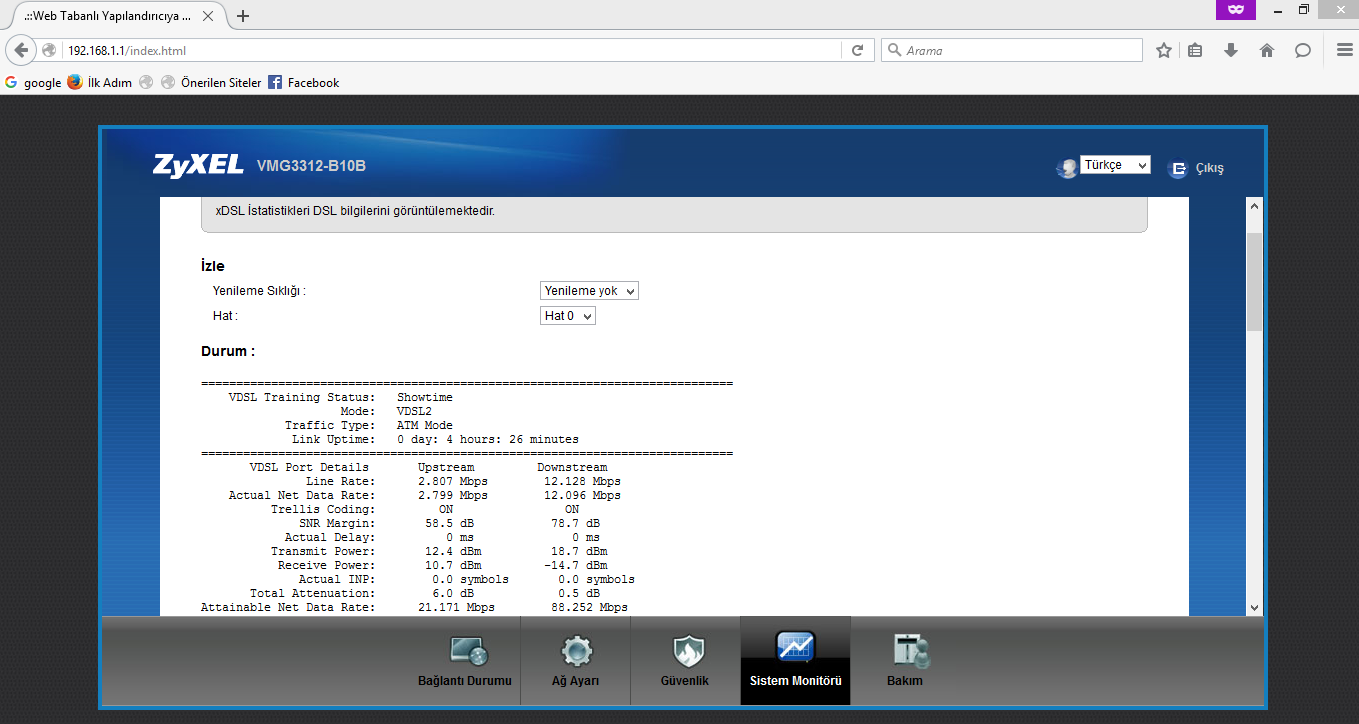Screen dimensions: 1359x724
Task: Click the VMG3312-B10B model text
Action: click(311, 166)
